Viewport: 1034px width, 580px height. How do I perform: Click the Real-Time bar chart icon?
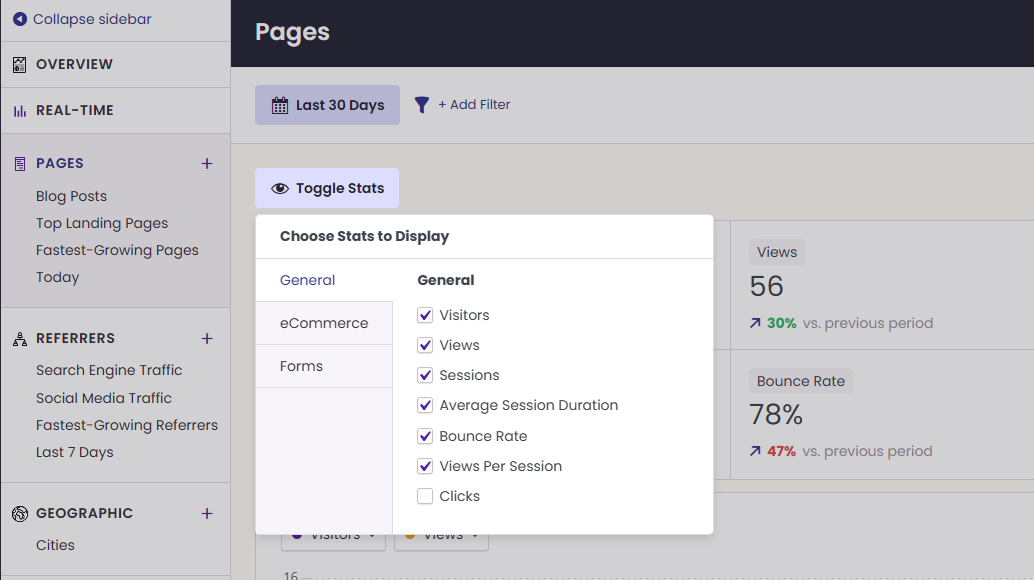pos(20,111)
